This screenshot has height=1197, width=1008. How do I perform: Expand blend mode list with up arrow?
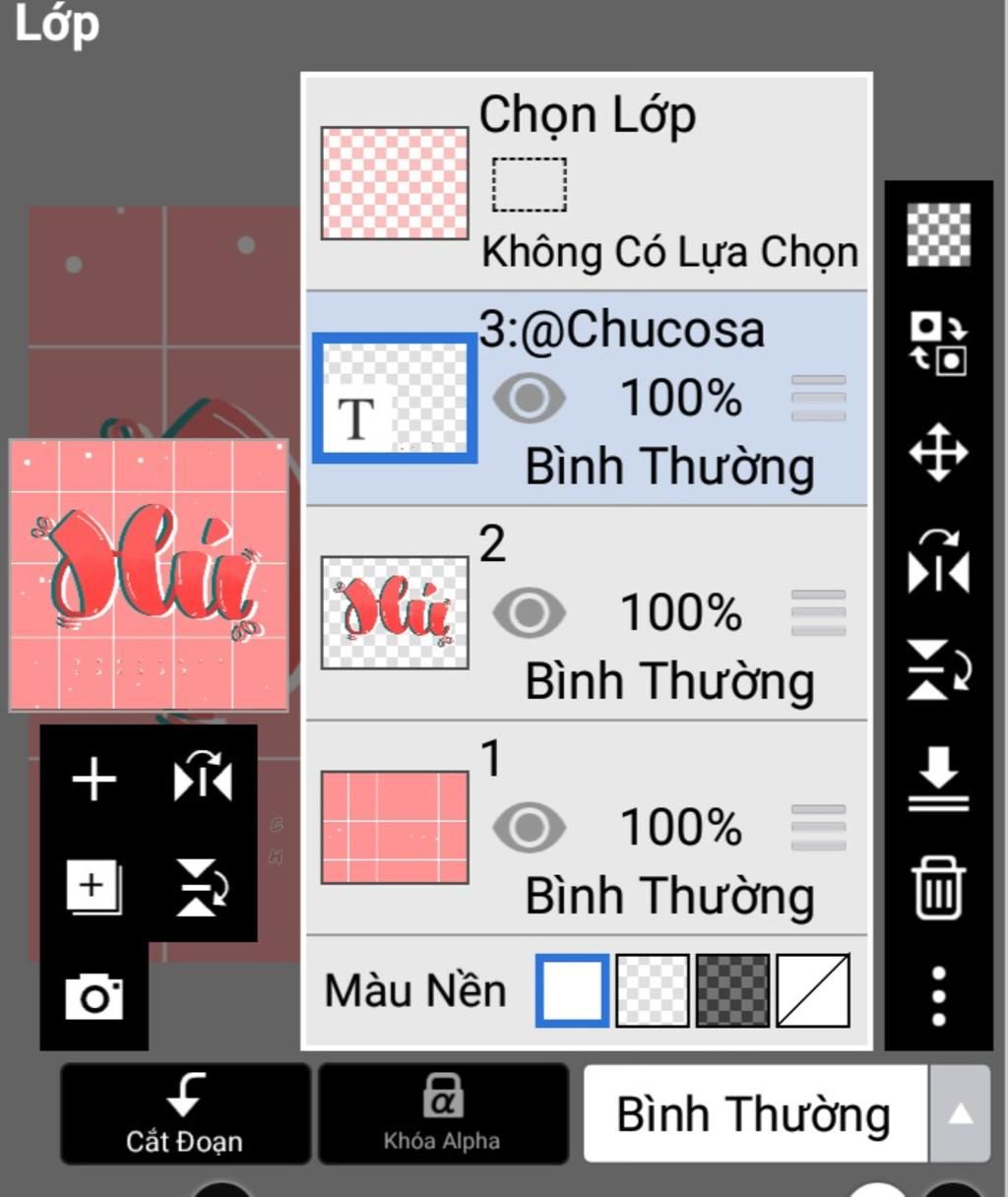click(960, 1113)
